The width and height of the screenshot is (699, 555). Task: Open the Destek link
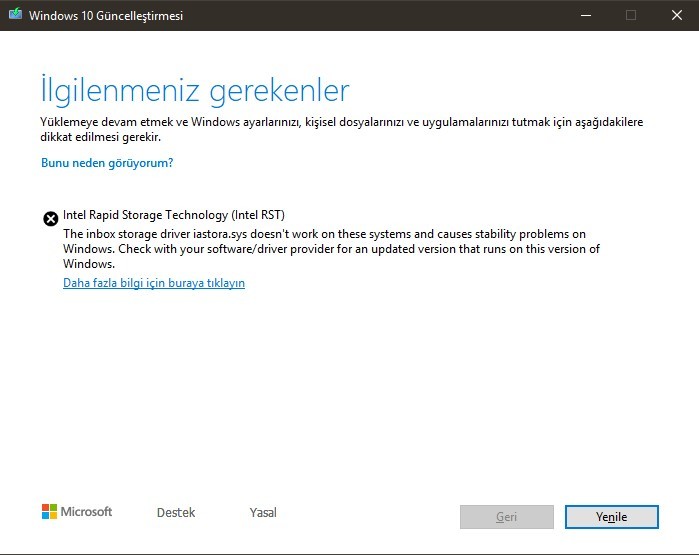tap(176, 513)
